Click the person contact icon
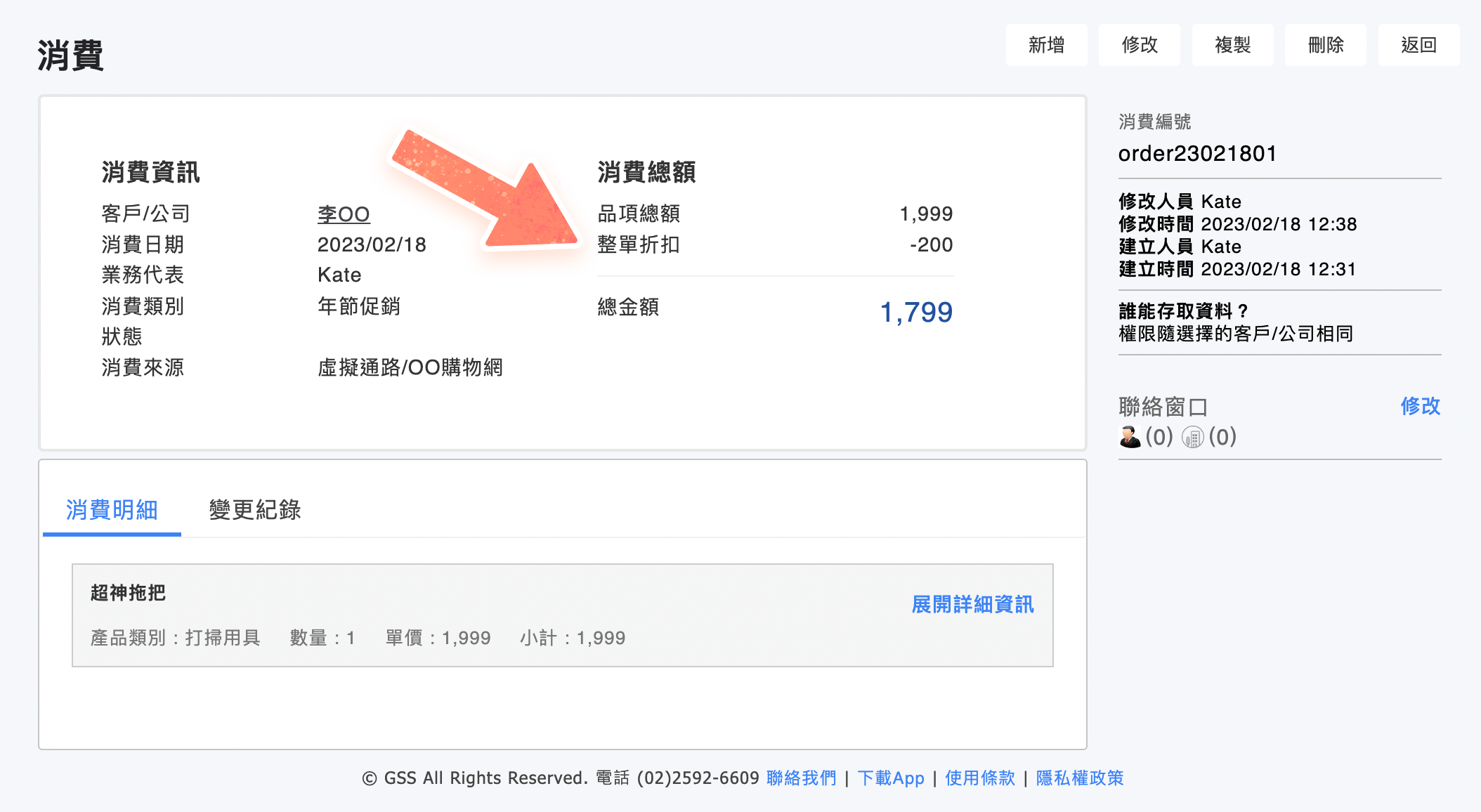 (x=1130, y=437)
